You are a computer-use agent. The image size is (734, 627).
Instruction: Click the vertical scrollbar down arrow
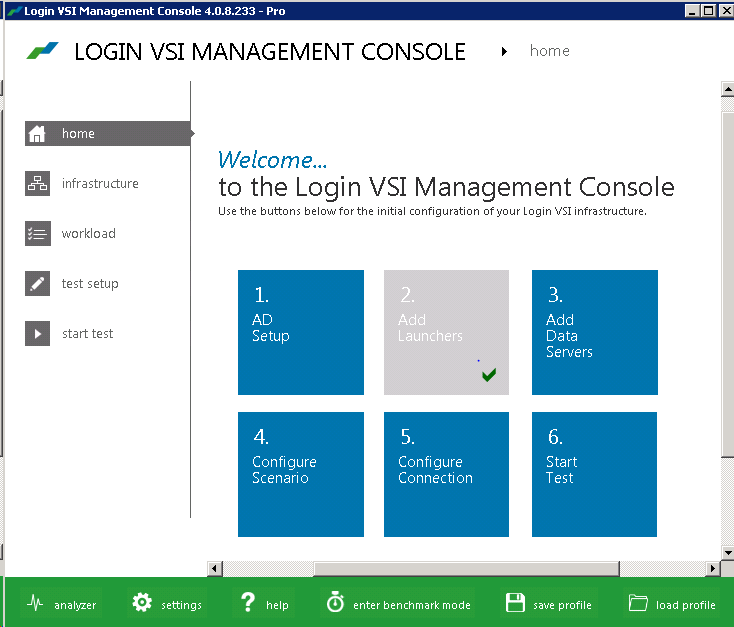727,553
